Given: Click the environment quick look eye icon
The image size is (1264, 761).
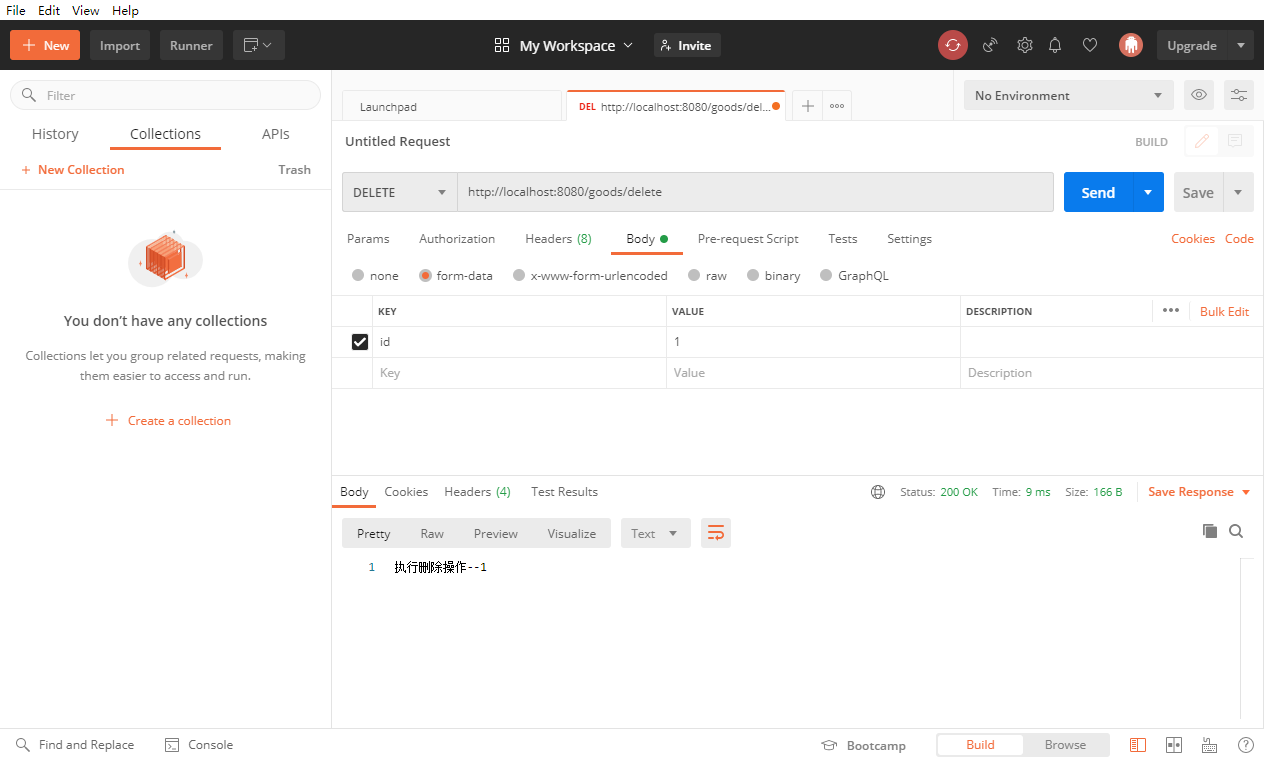Looking at the screenshot, I should [x=1199, y=95].
